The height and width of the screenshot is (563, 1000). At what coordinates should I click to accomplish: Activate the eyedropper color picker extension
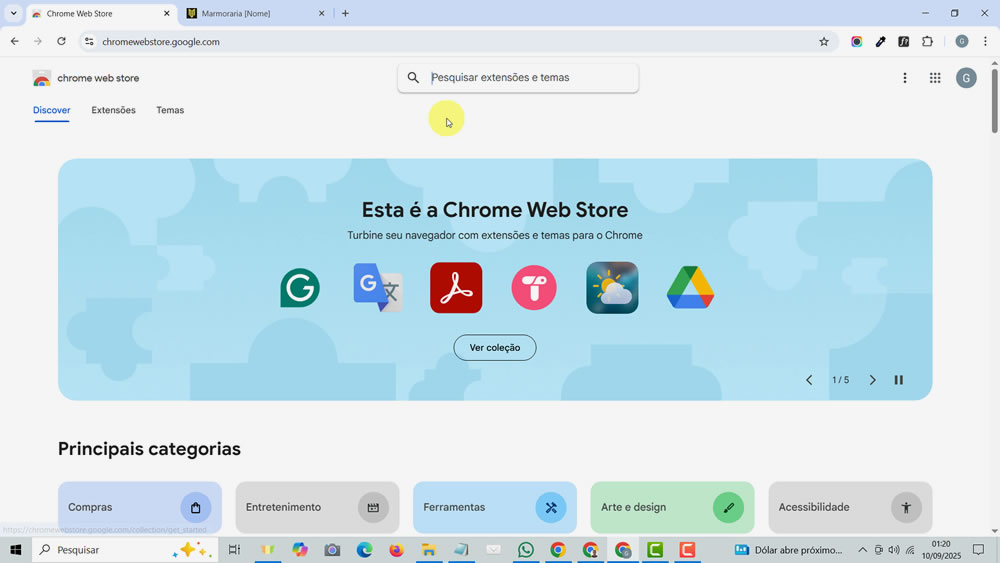click(x=880, y=41)
